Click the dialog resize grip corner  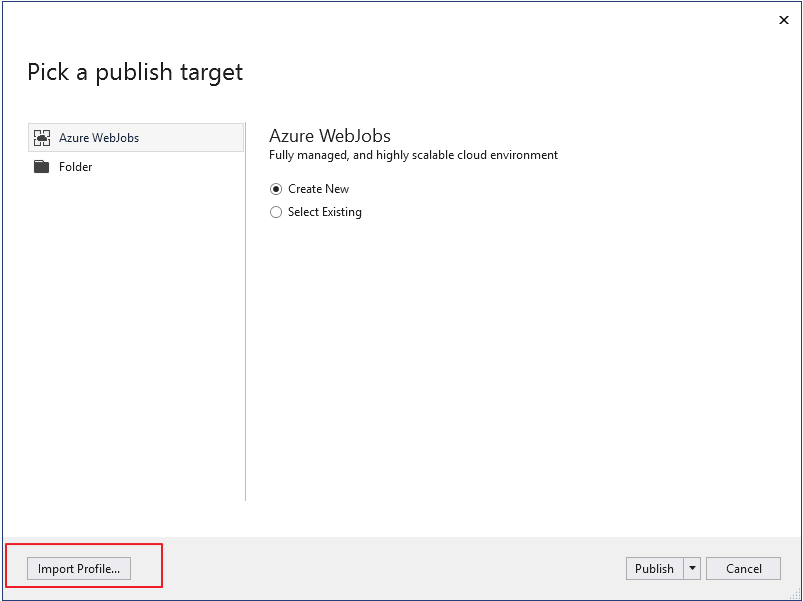[x=795, y=594]
